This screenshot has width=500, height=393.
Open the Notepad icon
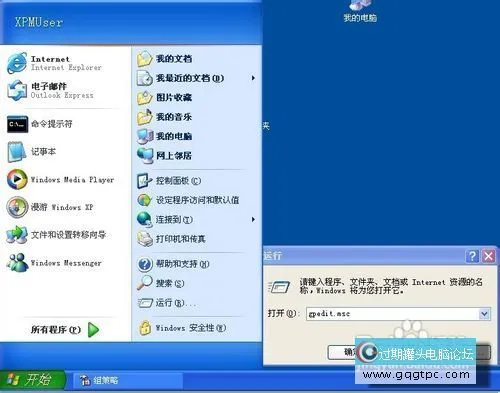17,152
